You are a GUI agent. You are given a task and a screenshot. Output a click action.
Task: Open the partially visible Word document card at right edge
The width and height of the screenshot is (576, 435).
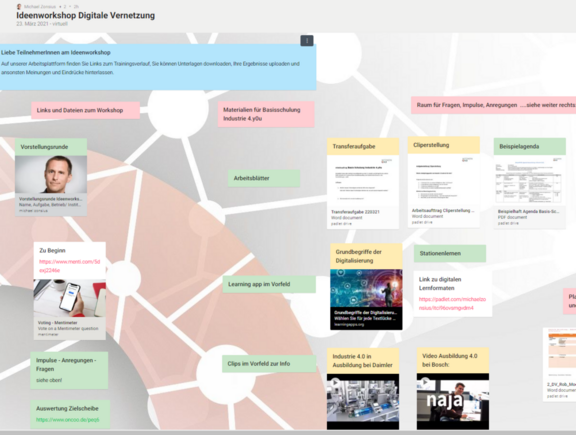pos(559,364)
